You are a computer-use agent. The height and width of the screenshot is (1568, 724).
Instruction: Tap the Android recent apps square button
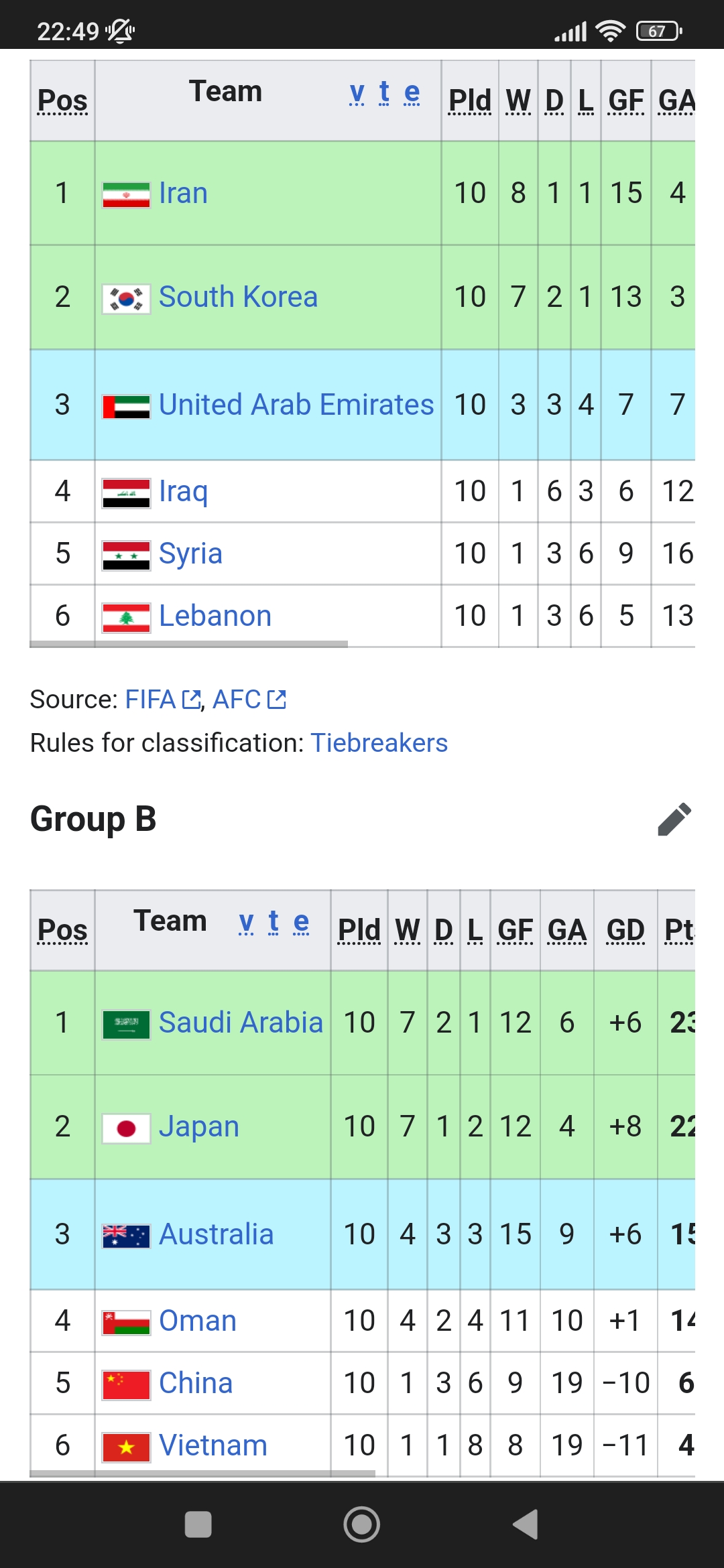[x=198, y=1524]
